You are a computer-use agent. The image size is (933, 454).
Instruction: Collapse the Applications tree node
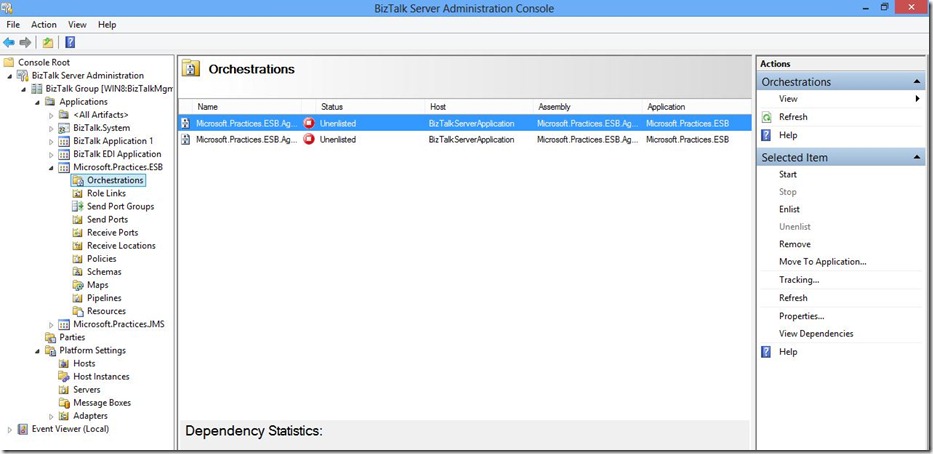coord(37,102)
